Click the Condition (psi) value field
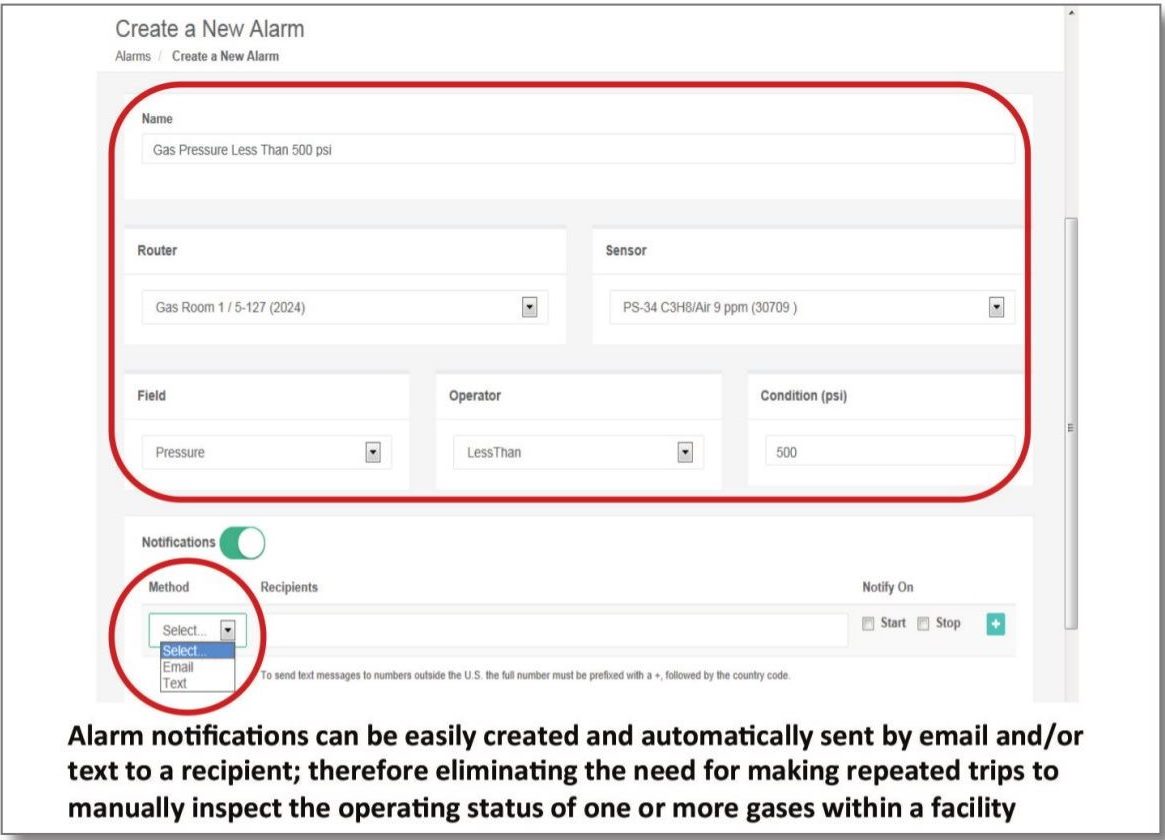Image resolution: width=1165 pixels, height=840 pixels. click(890, 453)
